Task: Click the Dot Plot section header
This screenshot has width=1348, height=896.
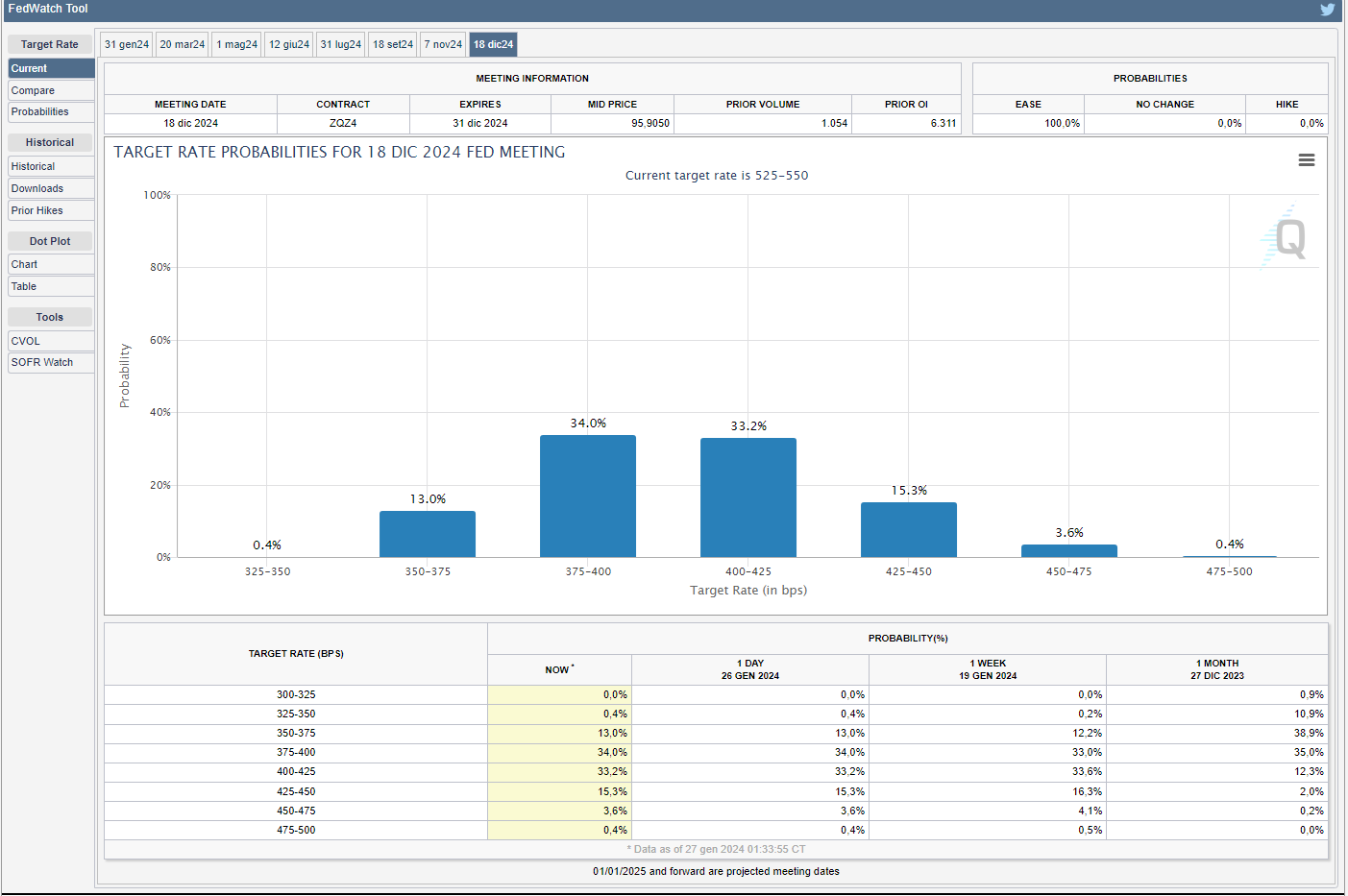Action: coord(50,241)
